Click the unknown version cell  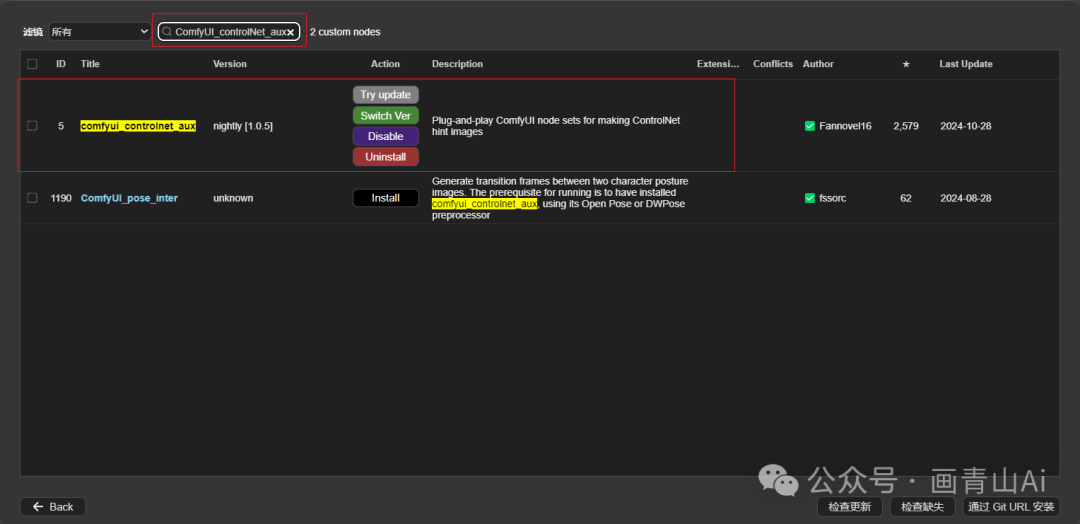point(233,198)
